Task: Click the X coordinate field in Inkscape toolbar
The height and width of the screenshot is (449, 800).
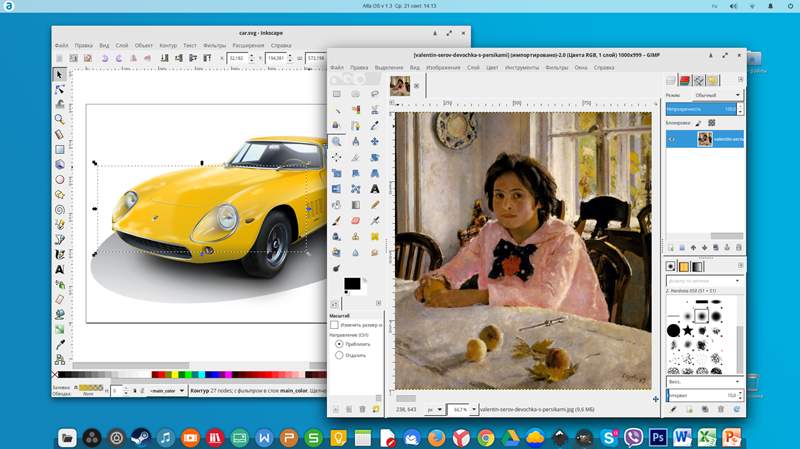Action: [237, 58]
